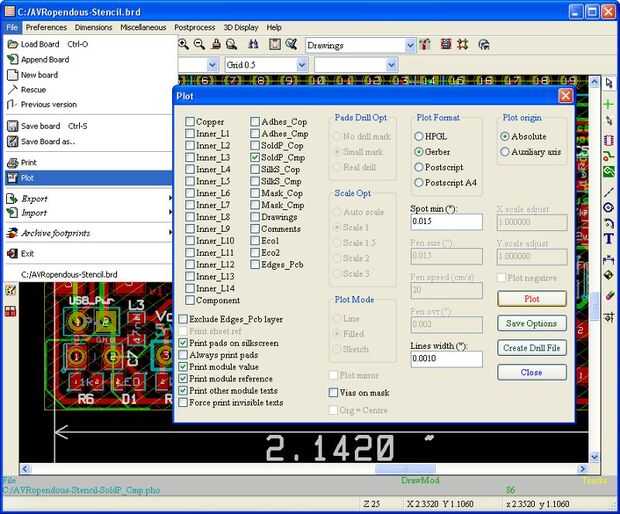
Task: Select the draw circle tool
Action: tap(609, 208)
